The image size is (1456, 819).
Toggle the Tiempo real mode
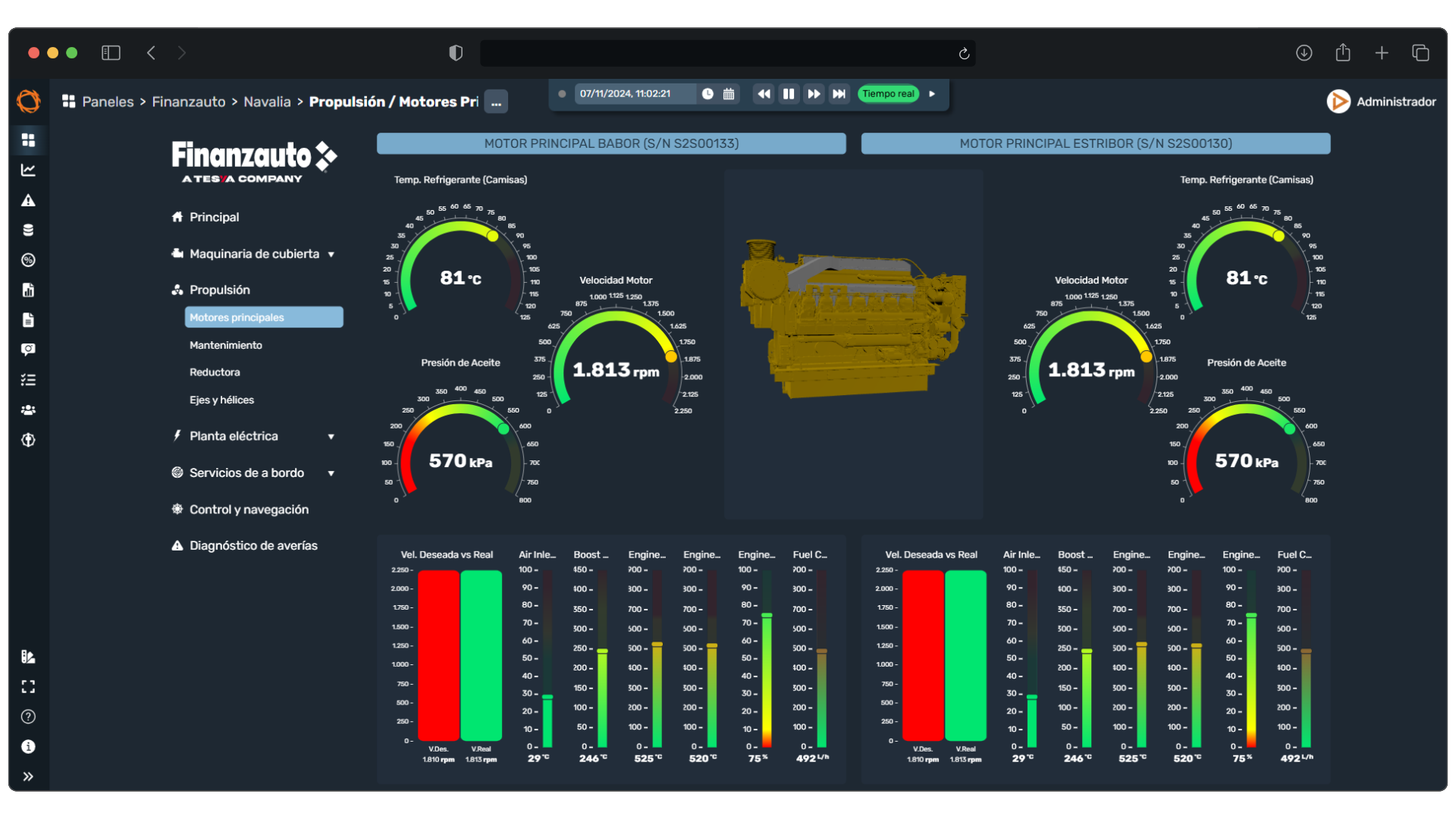click(888, 94)
